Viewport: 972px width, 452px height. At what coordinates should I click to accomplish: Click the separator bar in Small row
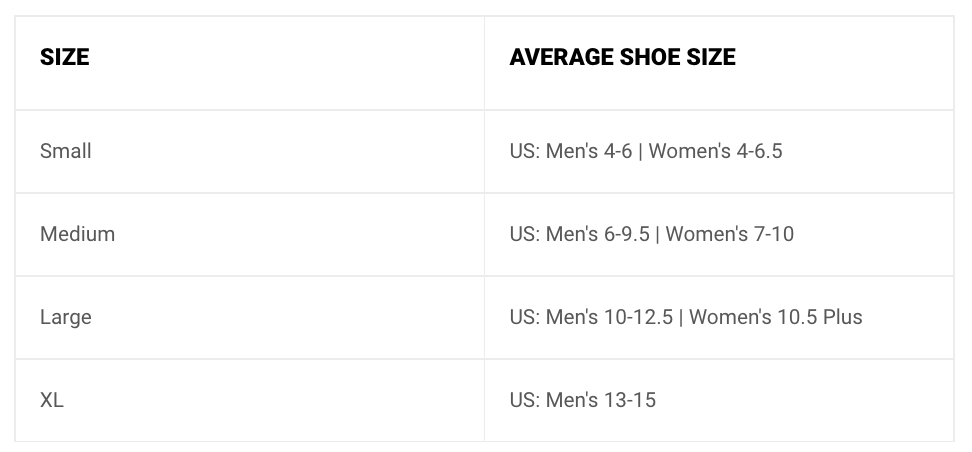tap(640, 152)
